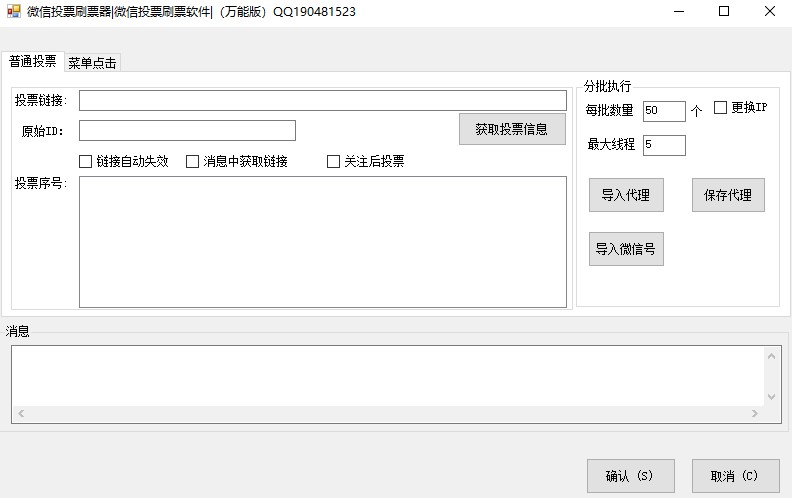This screenshot has height=498, width=792.
Task: Click the 取消 (C) button
Action: [735, 476]
